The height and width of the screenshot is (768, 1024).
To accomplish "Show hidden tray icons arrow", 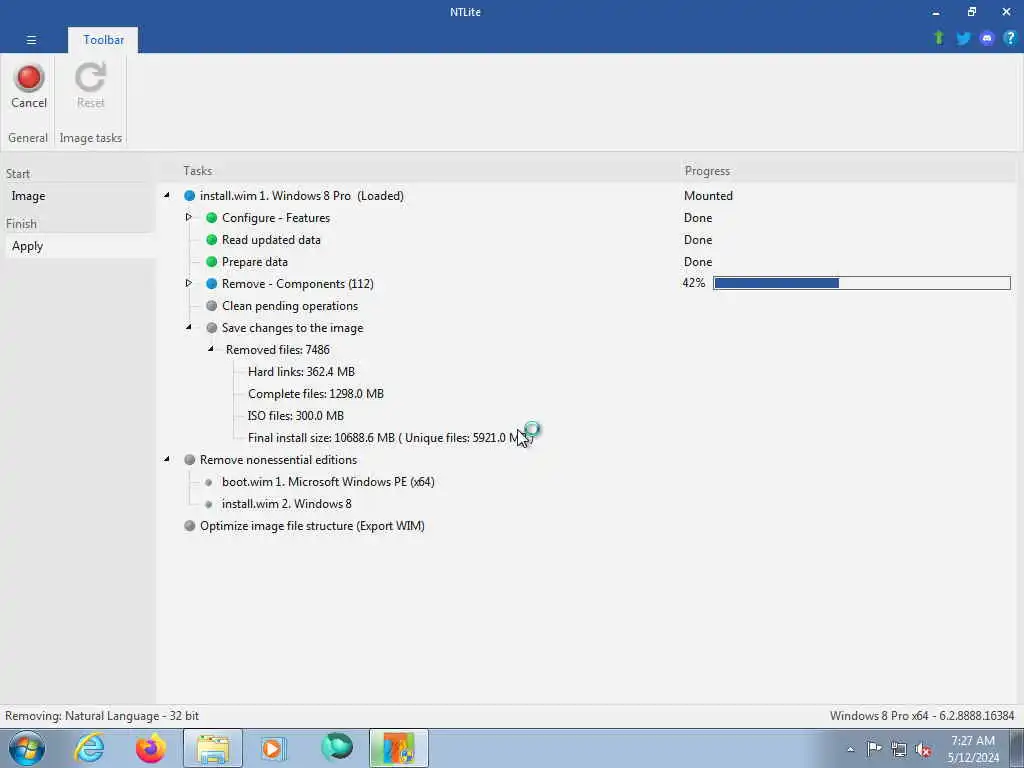I will tap(850, 750).
